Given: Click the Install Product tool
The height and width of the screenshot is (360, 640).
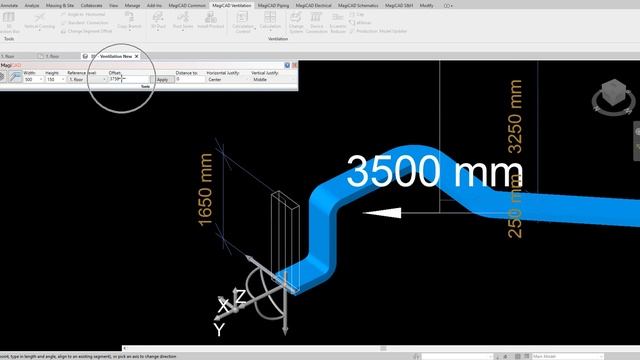Looking at the screenshot, I should [x=211, y=20].
